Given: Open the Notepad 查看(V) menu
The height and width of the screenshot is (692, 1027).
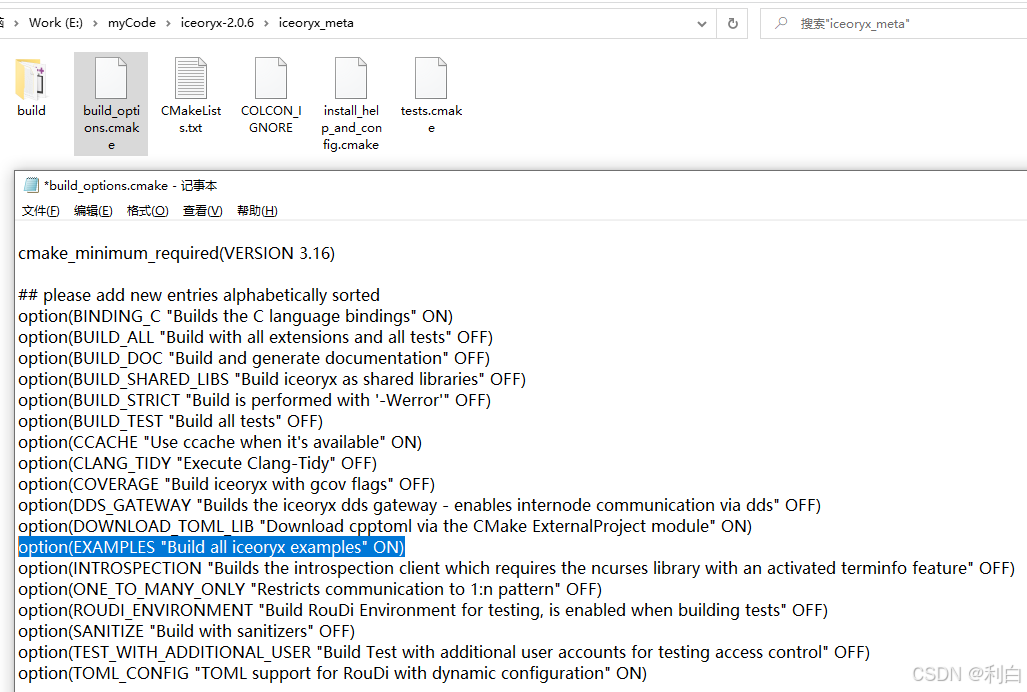Looking at the screenshot, I should tap(202, 211).
